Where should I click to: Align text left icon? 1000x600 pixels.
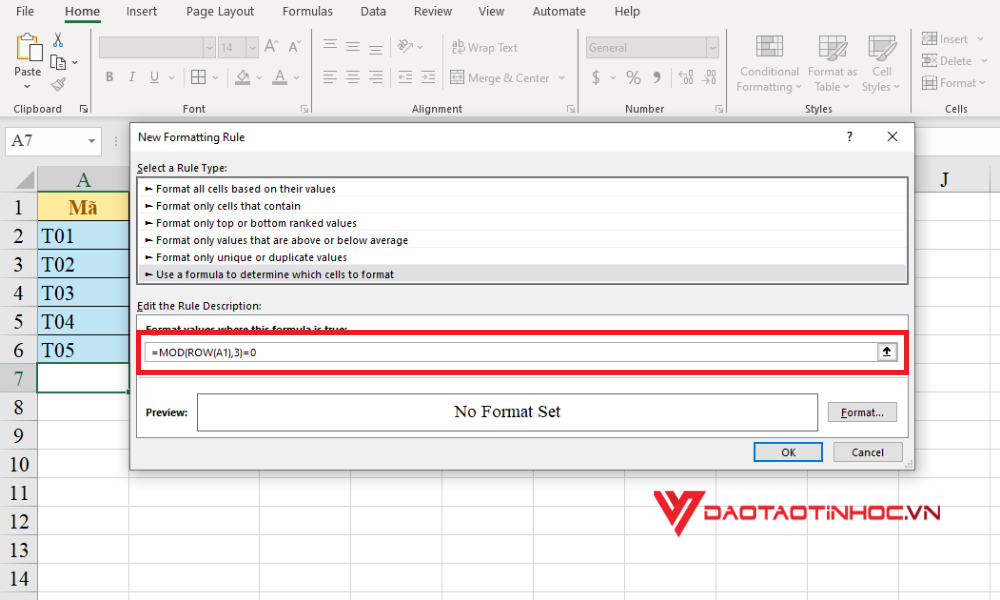pyautogui.click(x=330, y=77)
